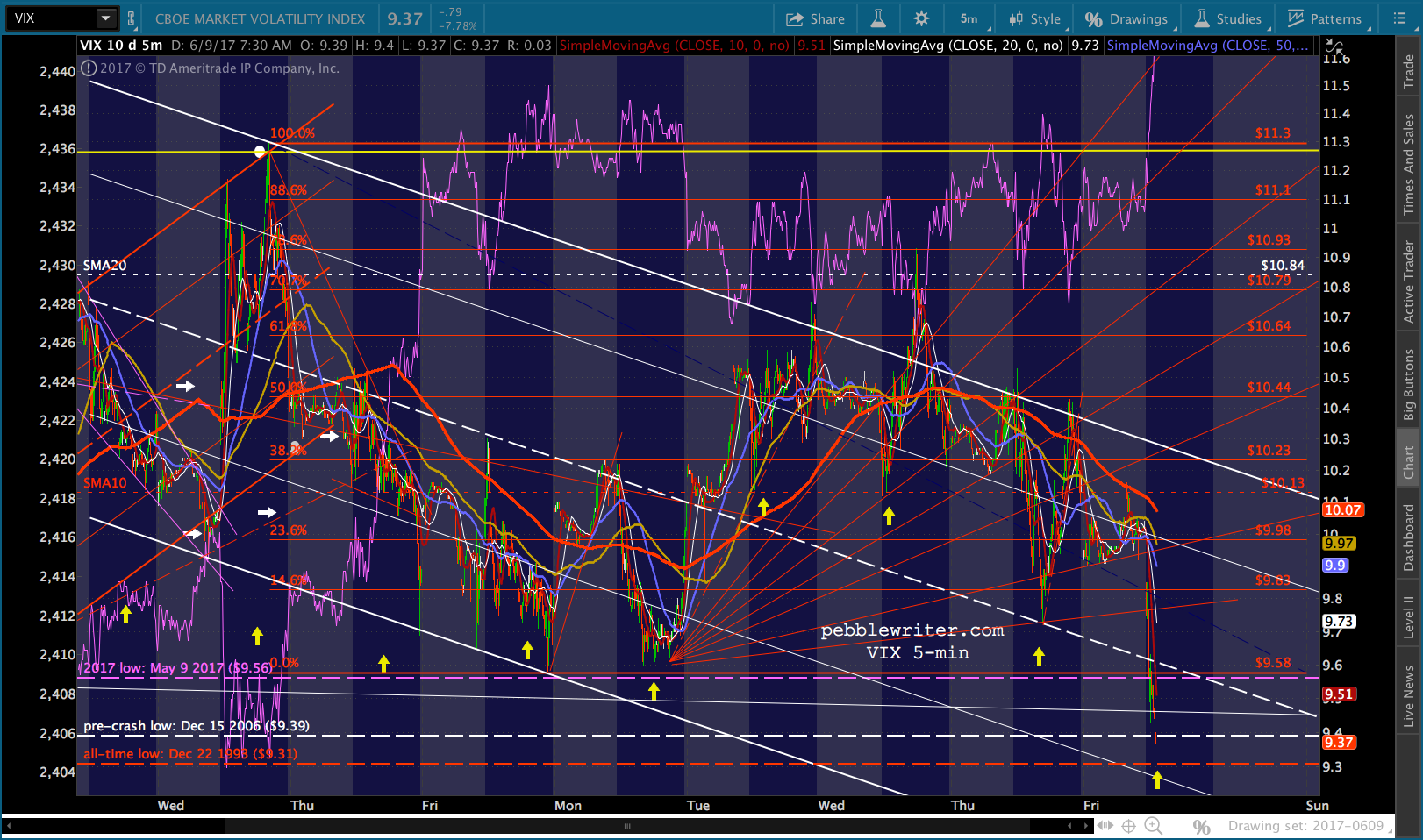Click the horizontal time axis scrollbar

click(x=626, y=826)
